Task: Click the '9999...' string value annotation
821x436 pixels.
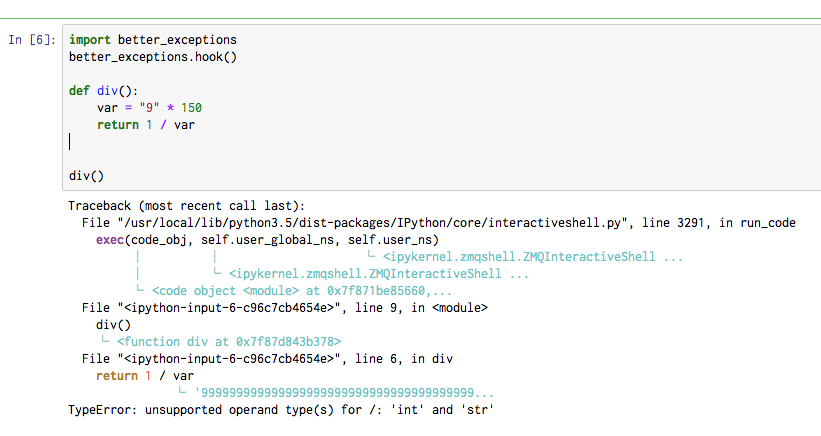Action: 345,393
